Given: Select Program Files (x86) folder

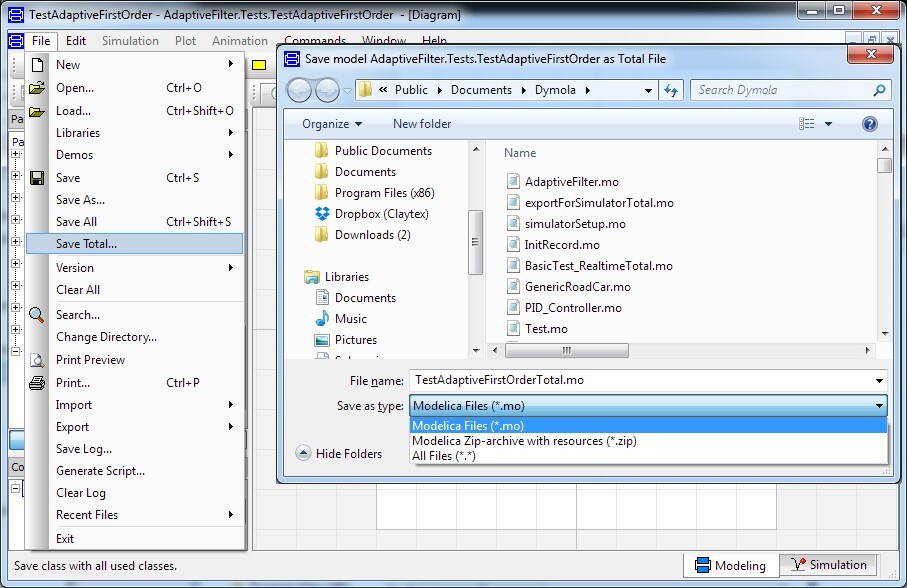Looking at the screenshot, I should 375,193.
